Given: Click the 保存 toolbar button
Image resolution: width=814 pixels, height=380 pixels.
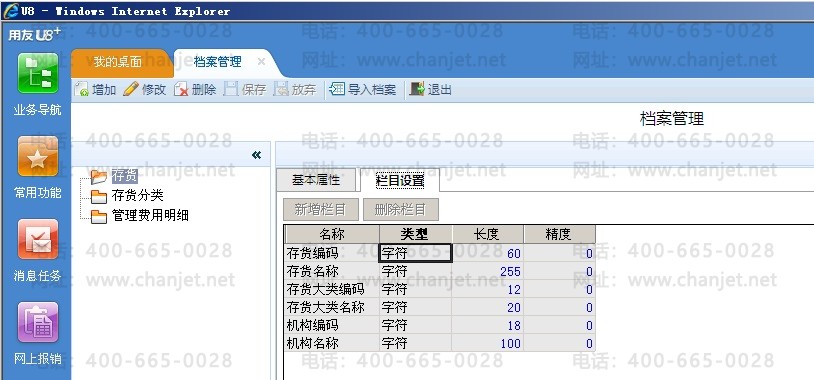Looking at the screenshot, I should pos(245,89).
